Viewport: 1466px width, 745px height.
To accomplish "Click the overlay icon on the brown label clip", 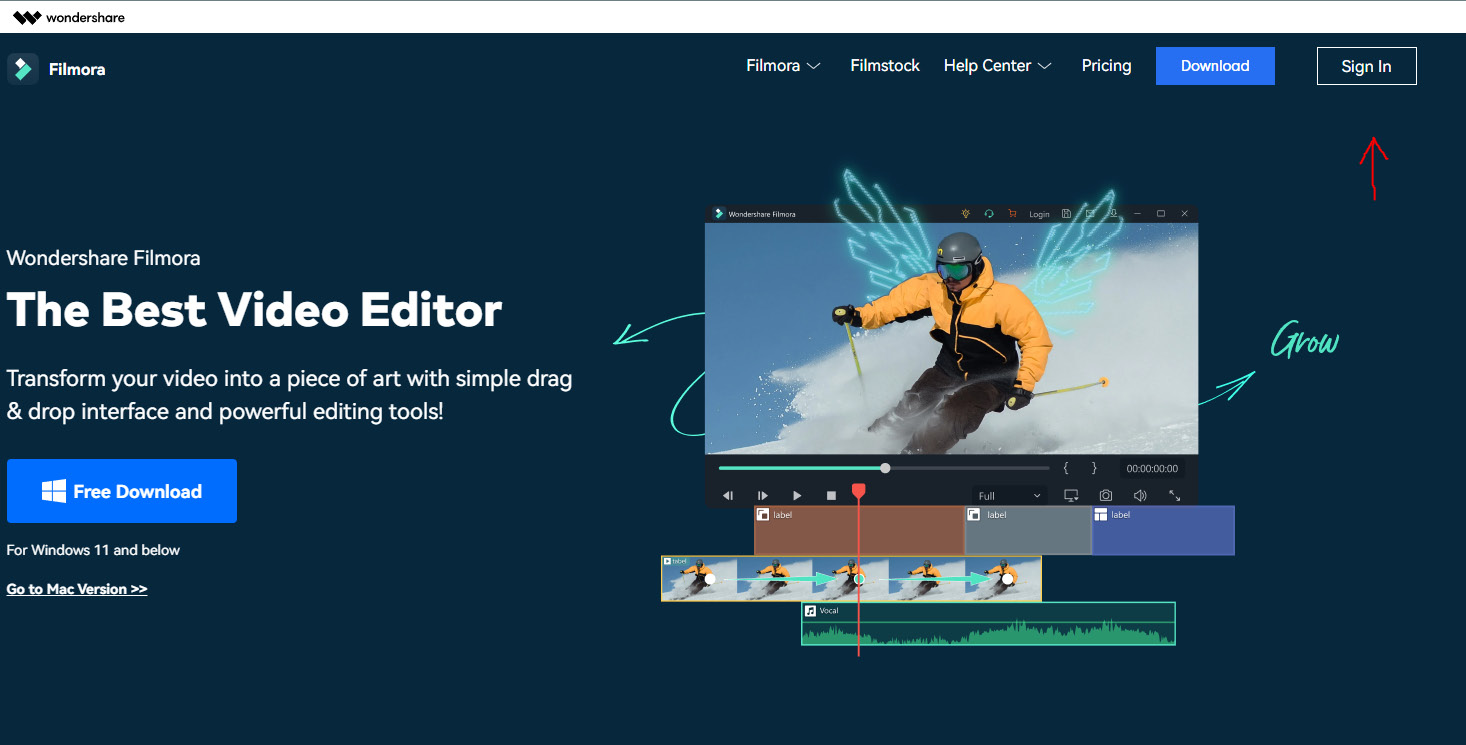I will pyautogui.click(x=763, y=515).
